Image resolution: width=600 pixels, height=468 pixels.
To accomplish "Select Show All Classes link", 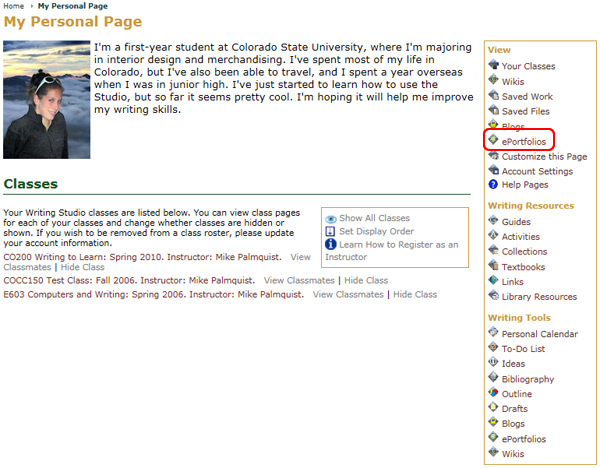I will click(374, 218).
